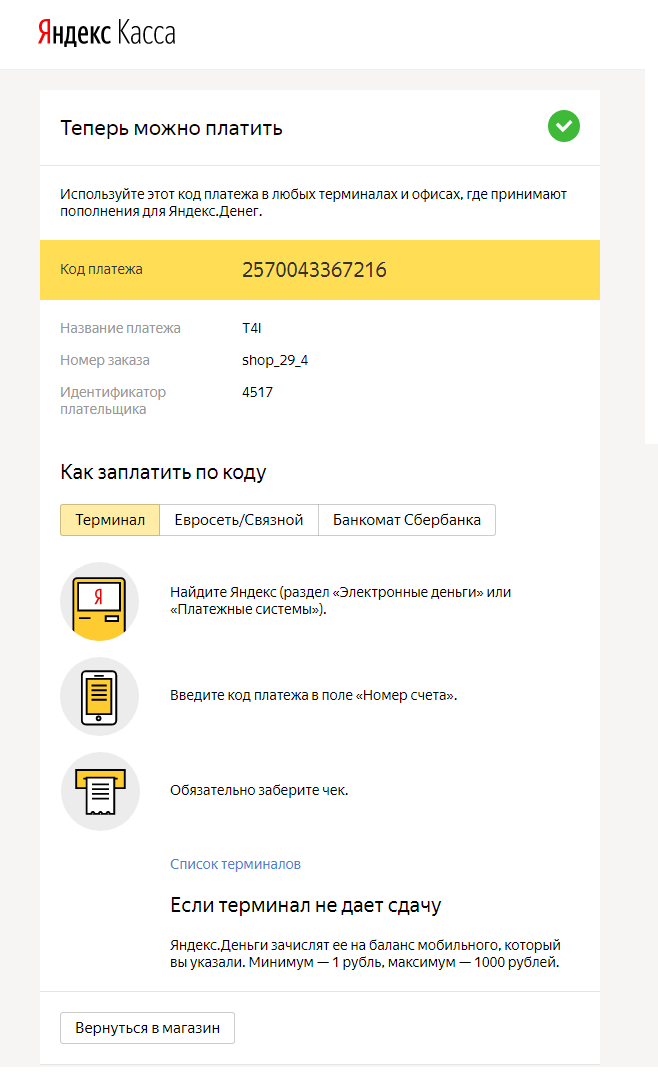Click the Теперь можно платить heading
The image size is (658, 1073).
171,128
